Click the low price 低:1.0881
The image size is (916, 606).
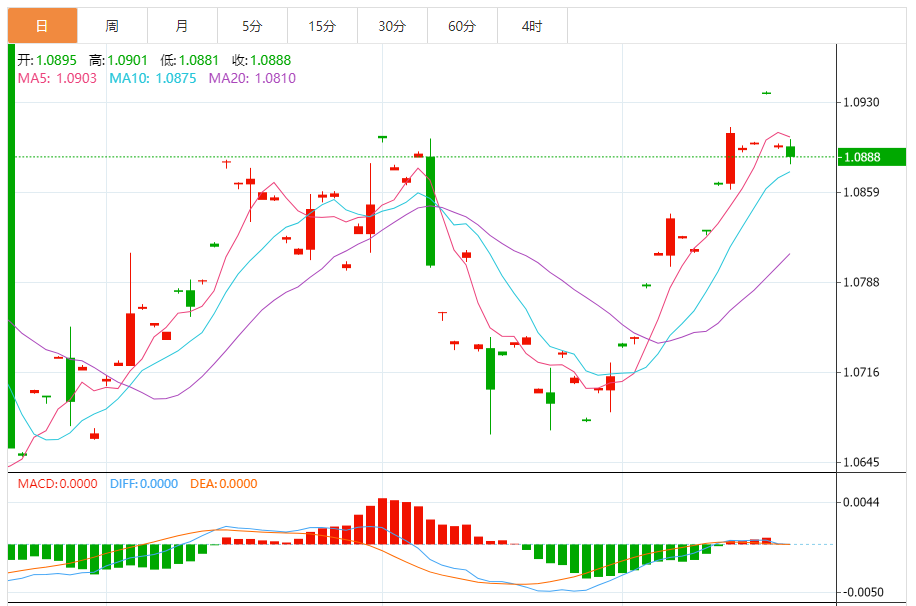coord(189,60)
